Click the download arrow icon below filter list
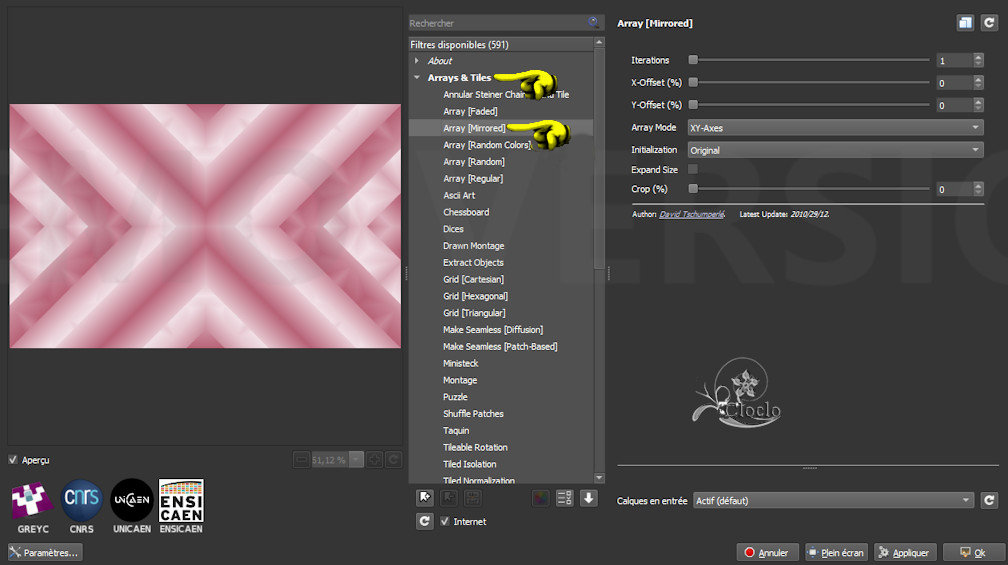Image resolution: width=1008 pixels, height=565 pixels. pos(588,498)
